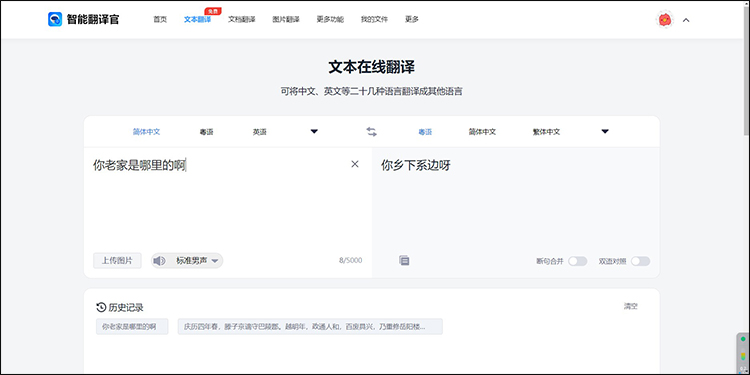The width and height of the screenshot is (750, 375).
Task: Open history item 庆历四年春
Action: point(310,327)
